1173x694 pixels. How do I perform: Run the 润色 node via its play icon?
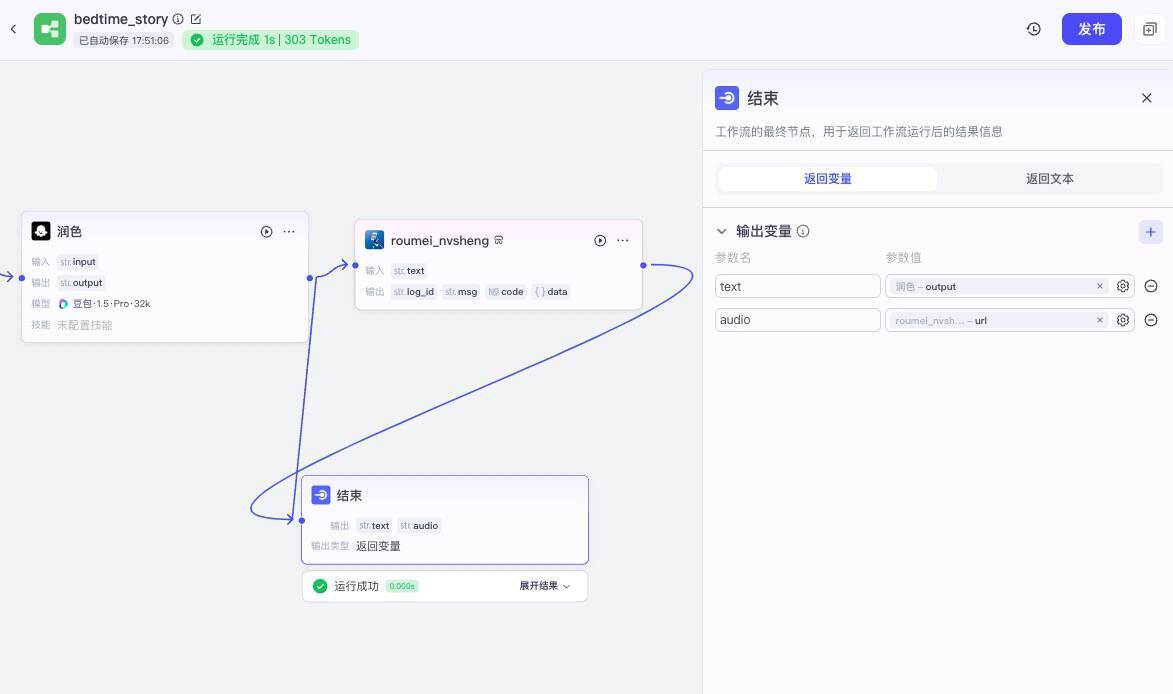click(266, 231)
